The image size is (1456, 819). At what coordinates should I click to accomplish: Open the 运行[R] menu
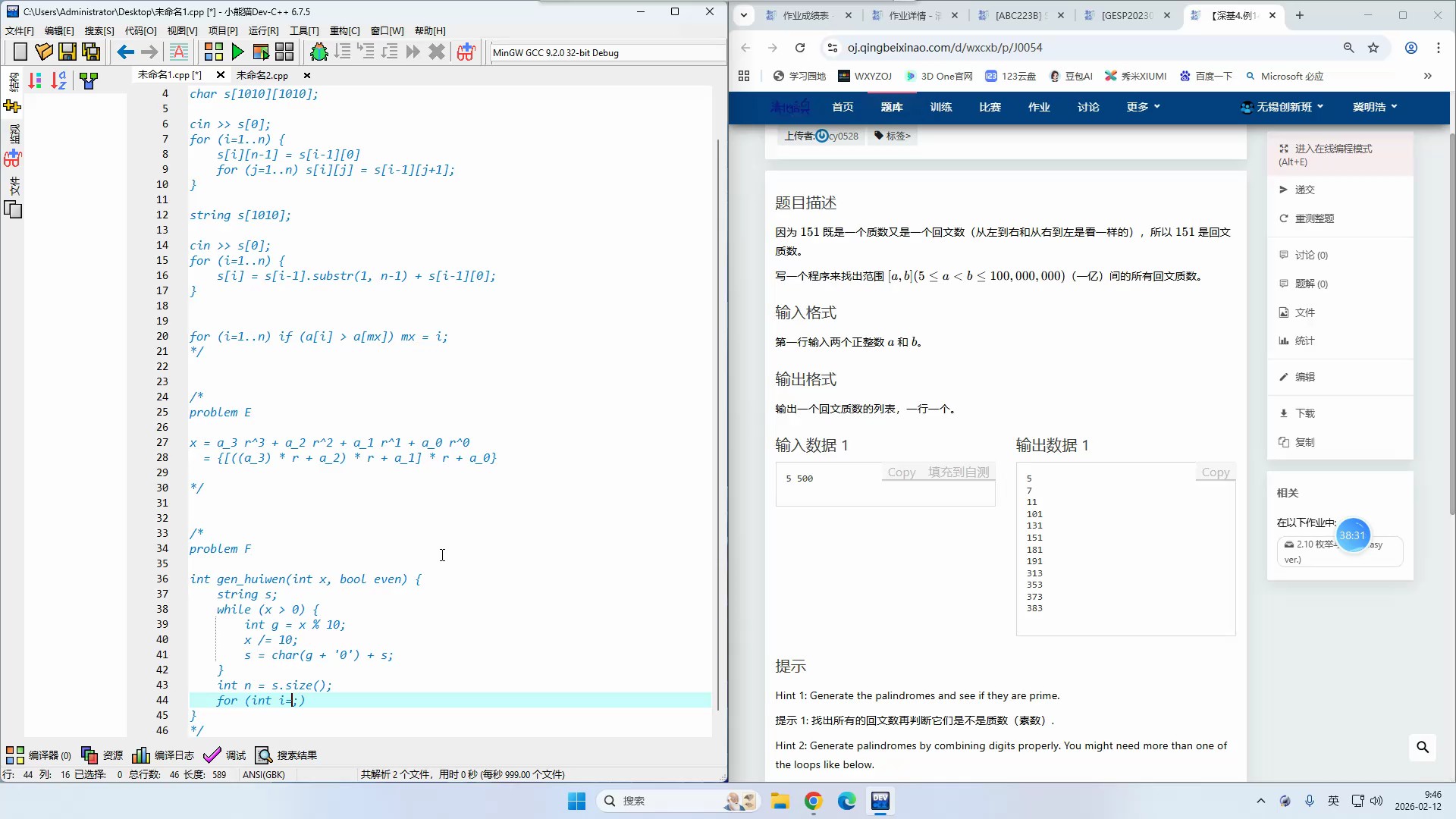(x=263, y=31)
